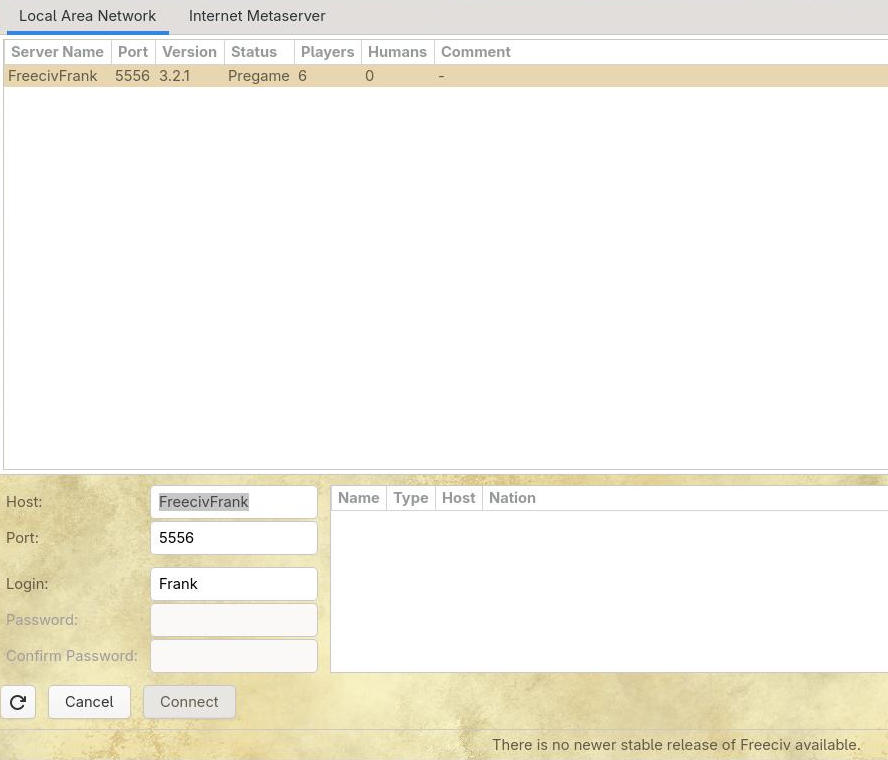This screenshot has width=888, height=760.
Task: Switch to the Internet Metaserver tab
Action: [x=257, y=16]
